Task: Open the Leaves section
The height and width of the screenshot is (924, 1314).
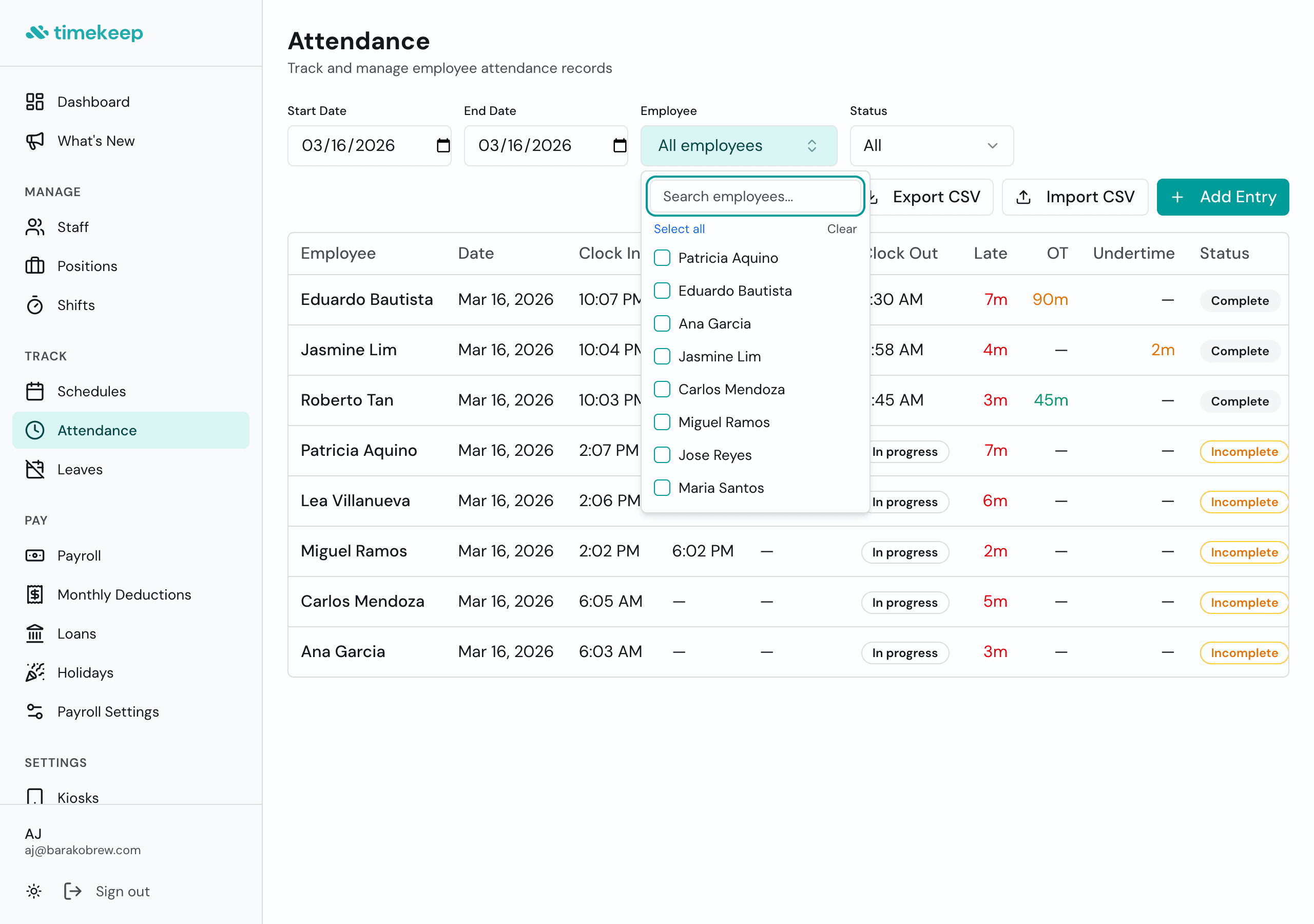Action: coord(80,469)
